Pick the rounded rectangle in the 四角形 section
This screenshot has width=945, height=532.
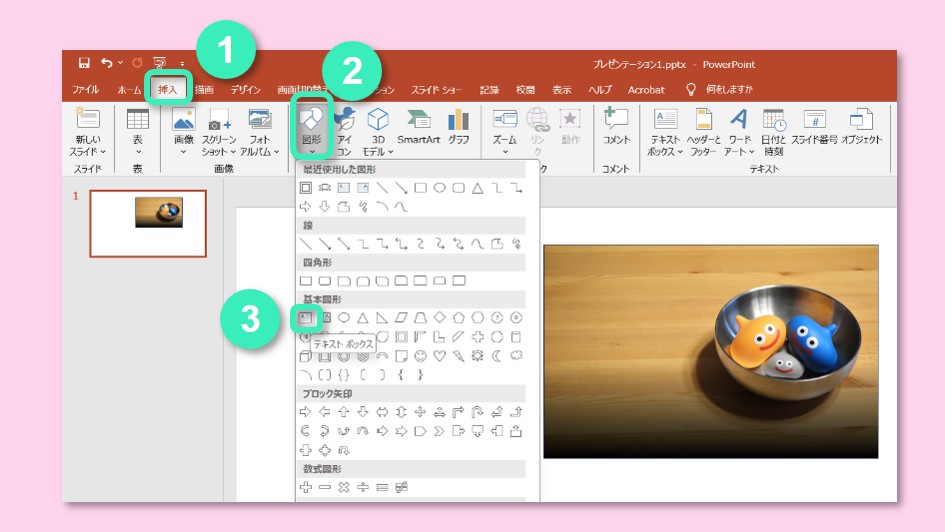tap(325, 281)
